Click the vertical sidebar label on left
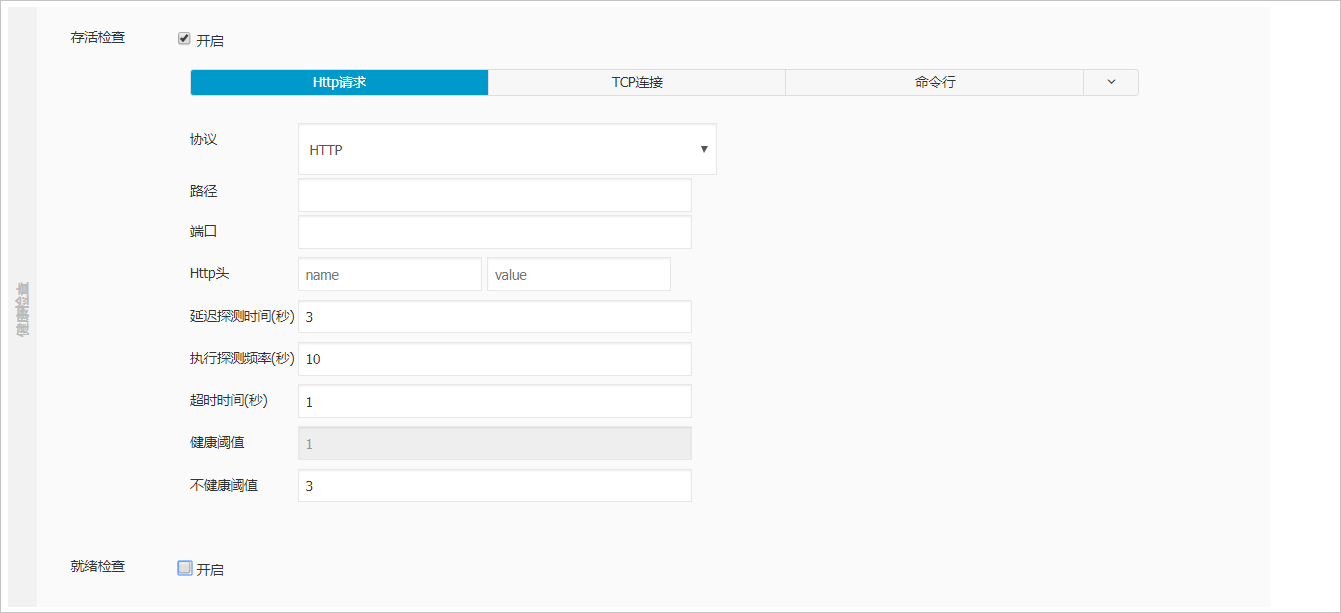1341x613 pixels. coord(22,308)
